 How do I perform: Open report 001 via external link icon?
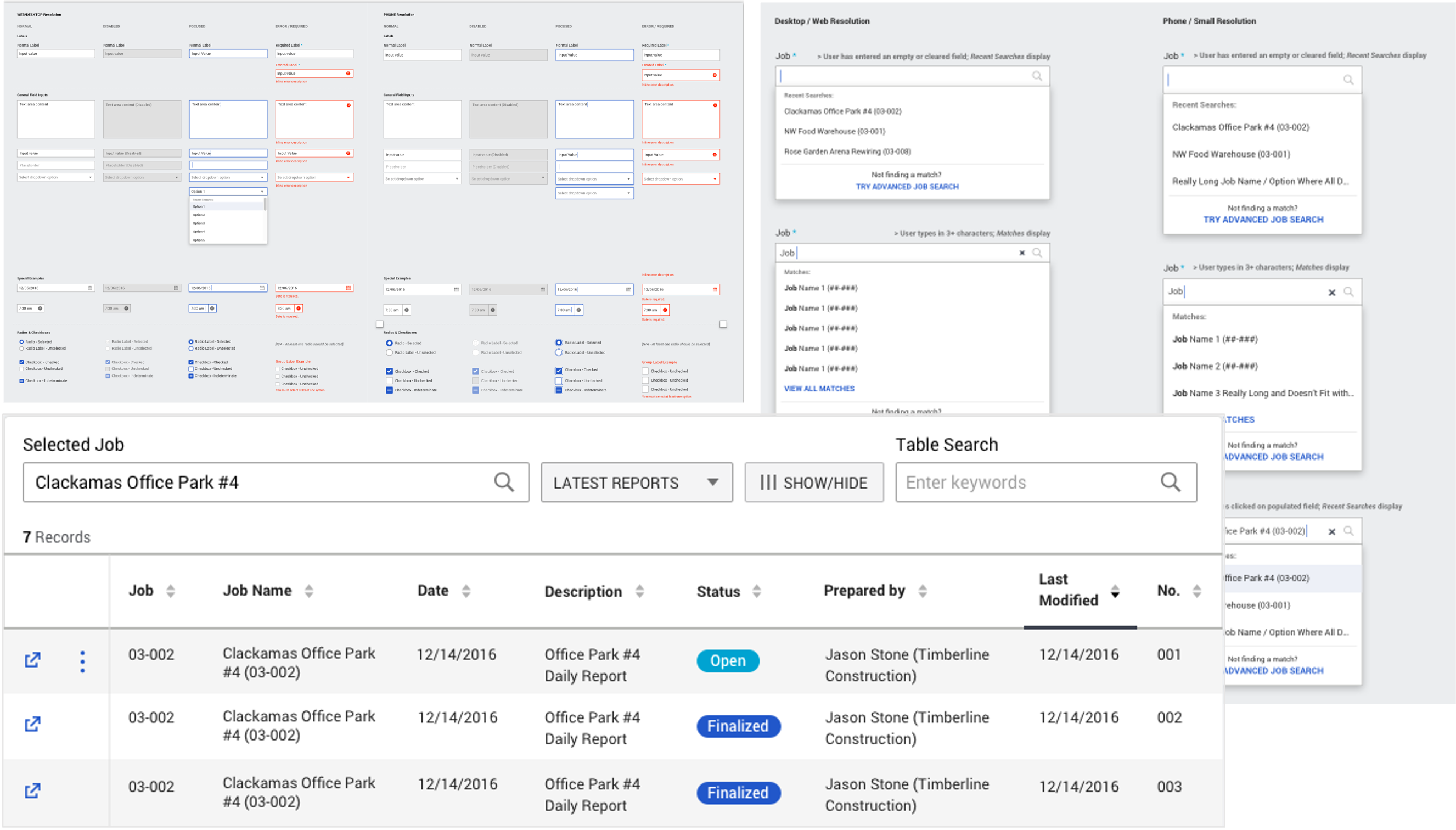32,660
